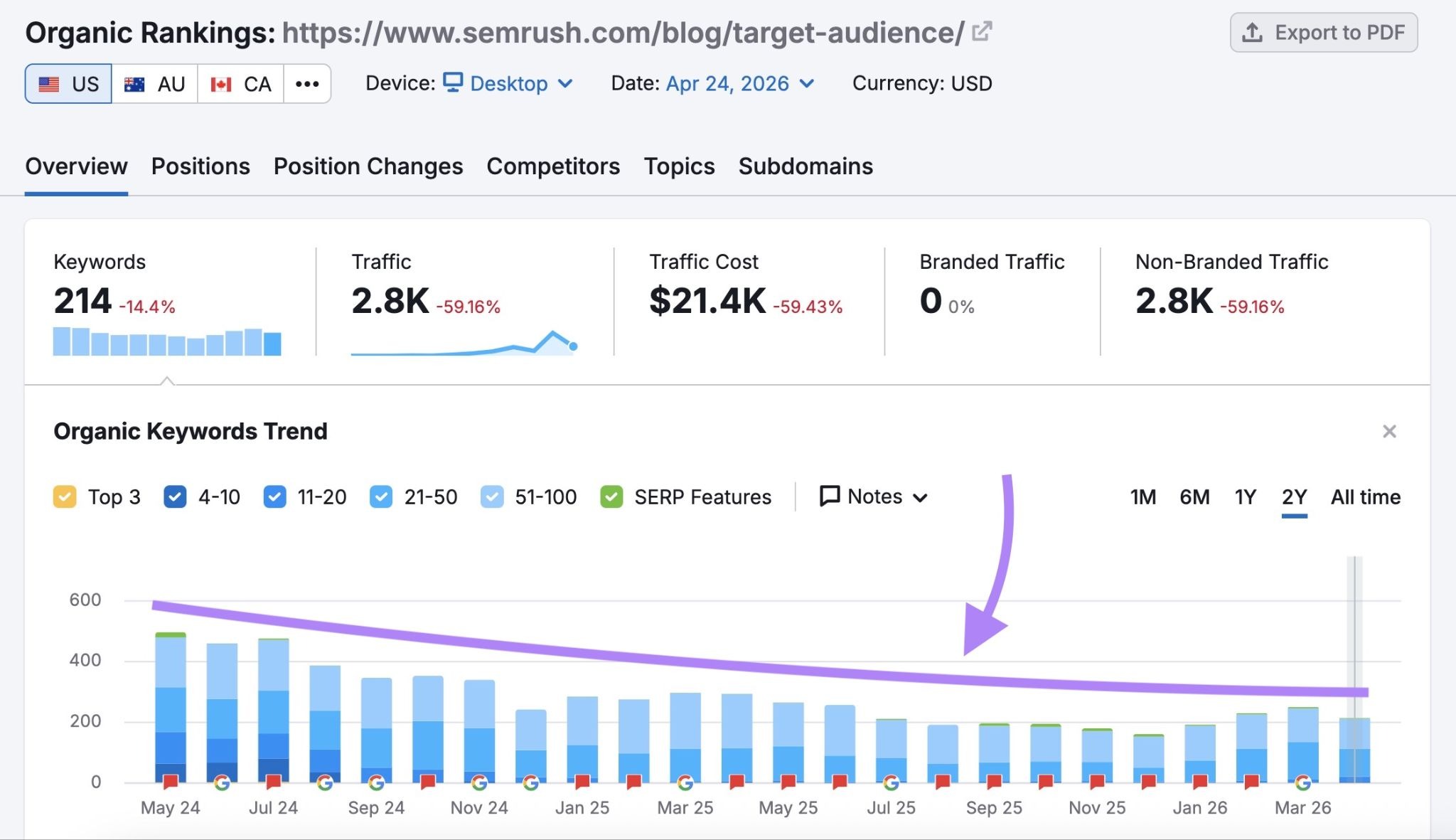
Task: Open more countries via the three-dots button
Action: point(307,84)
